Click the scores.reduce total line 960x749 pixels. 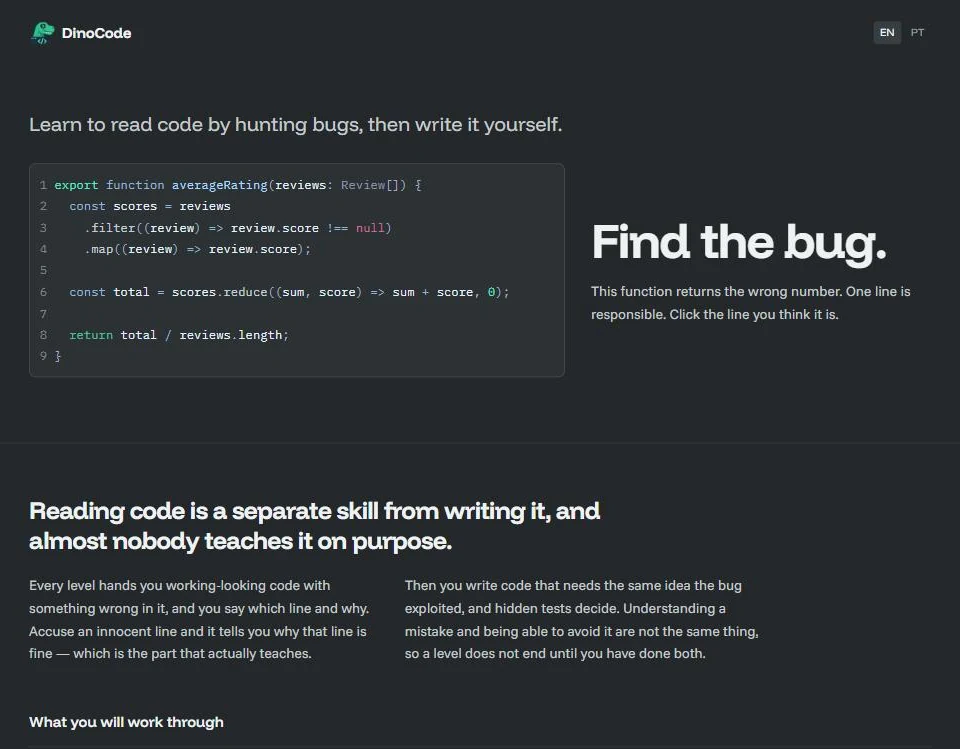[x=296, y=292]
